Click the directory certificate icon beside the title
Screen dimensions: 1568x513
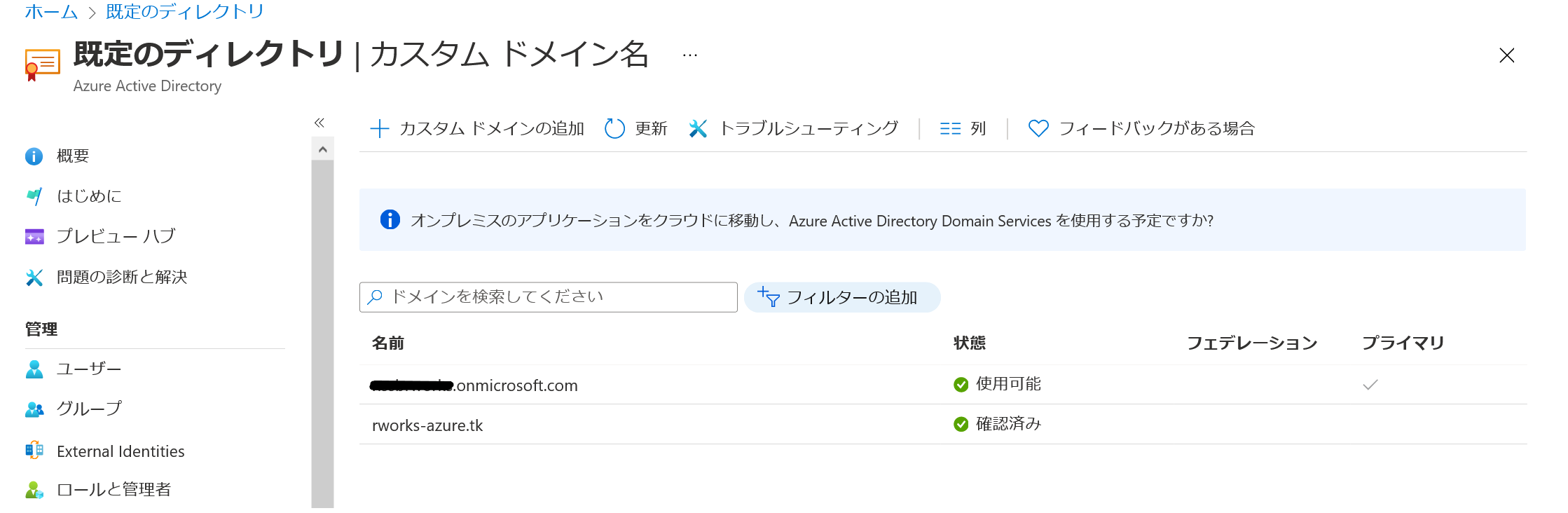point(42,65)
